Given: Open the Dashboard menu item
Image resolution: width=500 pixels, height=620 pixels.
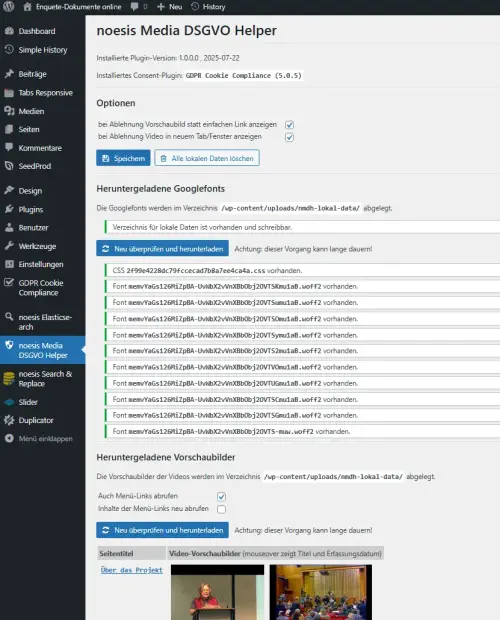Looking at the screenshot, I should coord(37,31).
